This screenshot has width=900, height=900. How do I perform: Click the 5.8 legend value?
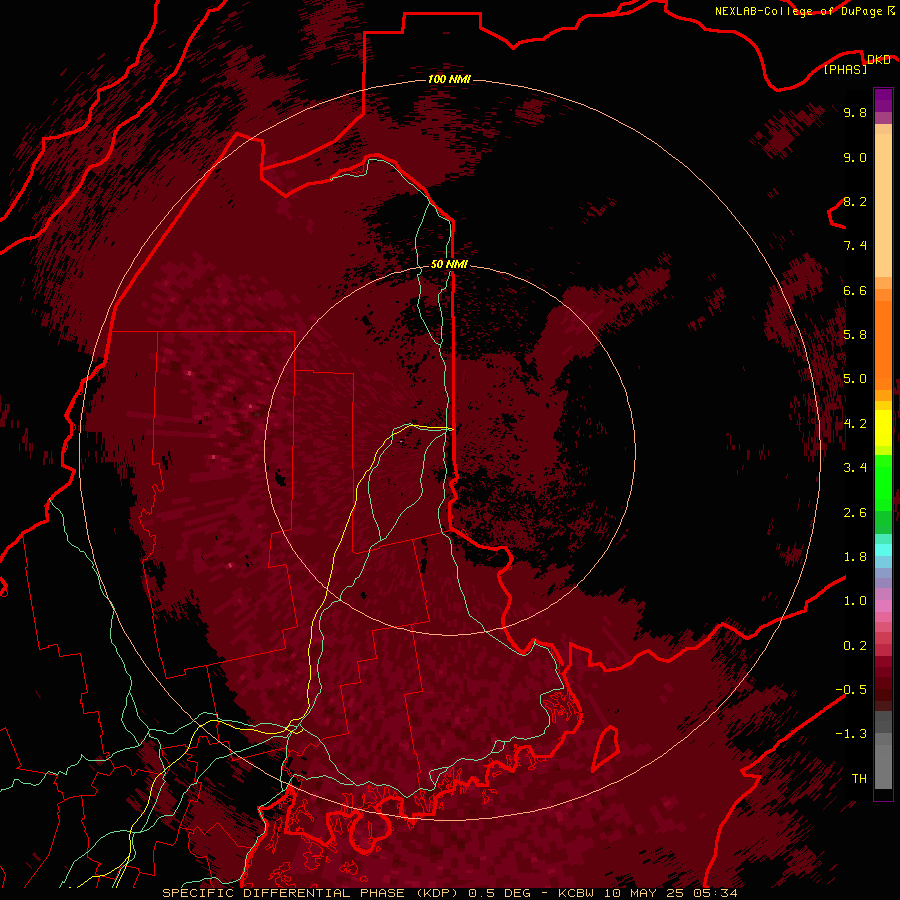pos(855,335)
